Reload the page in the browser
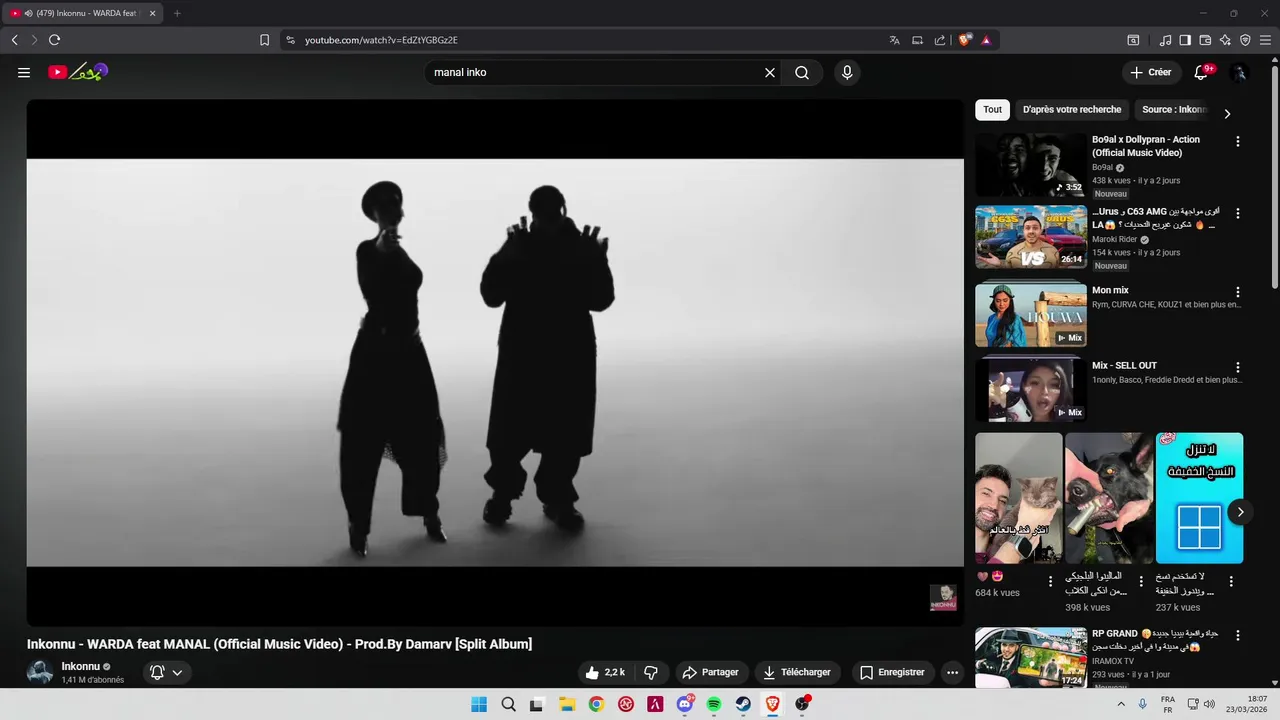 tap(54, 40)
